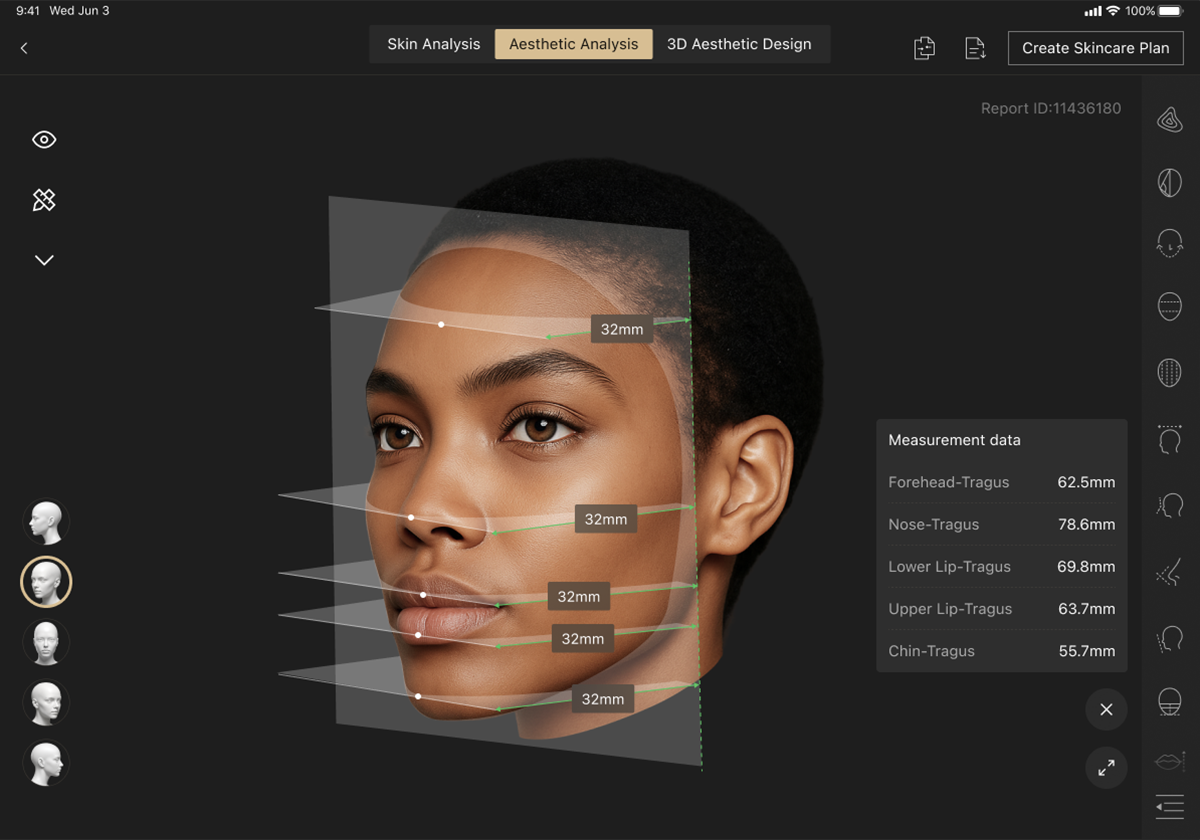The height and width of the screenshot is (840, 1200).
Task: Click the export report document icon
Action: click(x=975, y=48)
